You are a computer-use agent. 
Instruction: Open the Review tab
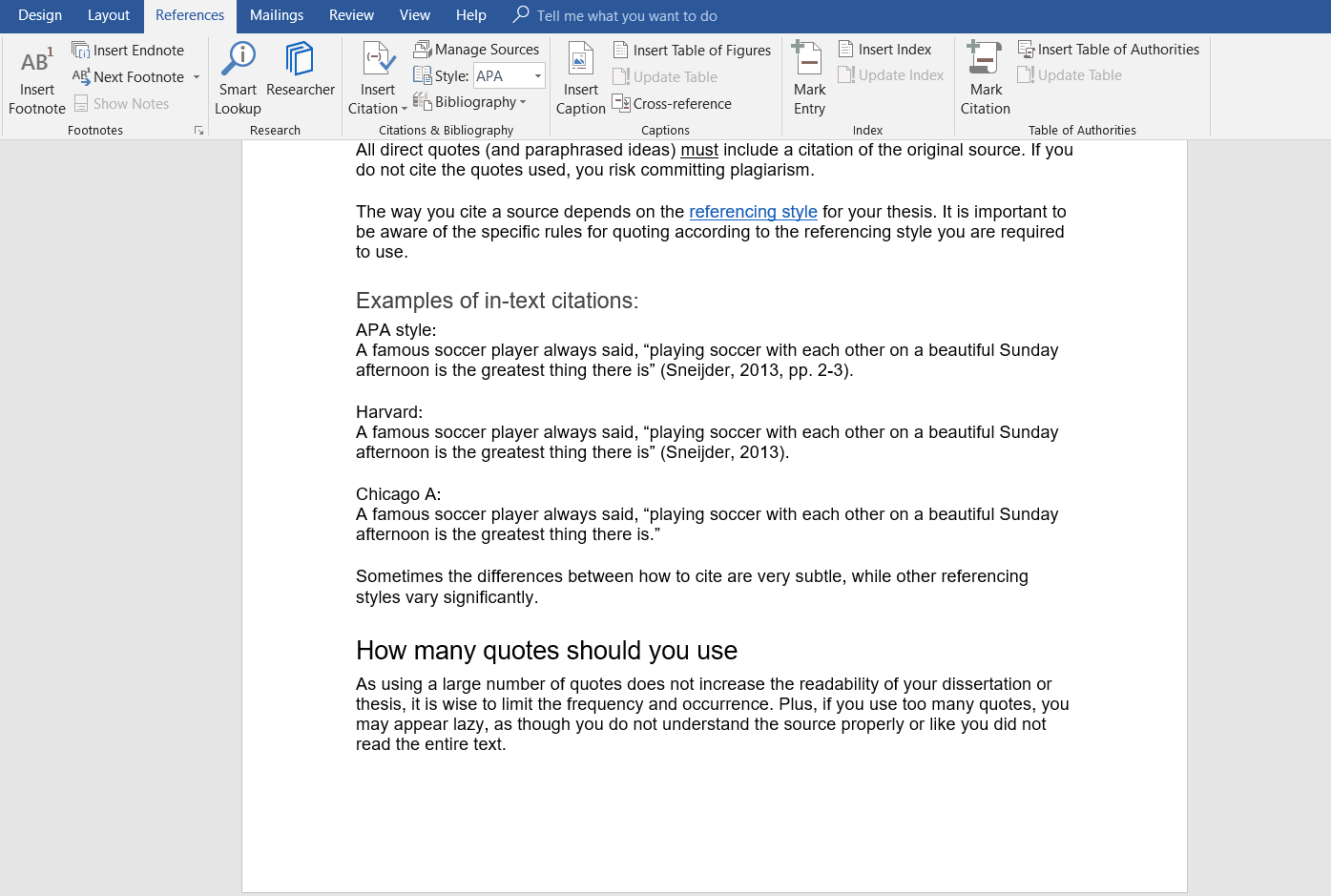pos(351,15)
